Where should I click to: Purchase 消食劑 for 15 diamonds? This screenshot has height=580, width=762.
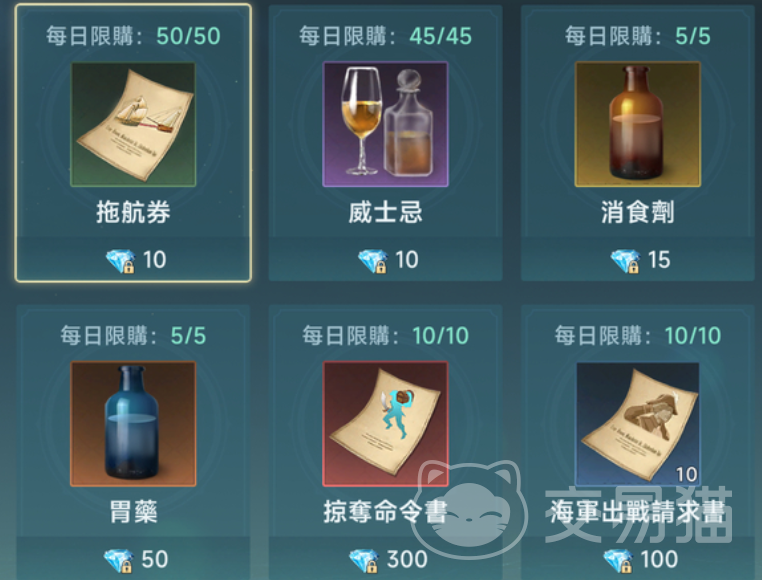[638, 259]
